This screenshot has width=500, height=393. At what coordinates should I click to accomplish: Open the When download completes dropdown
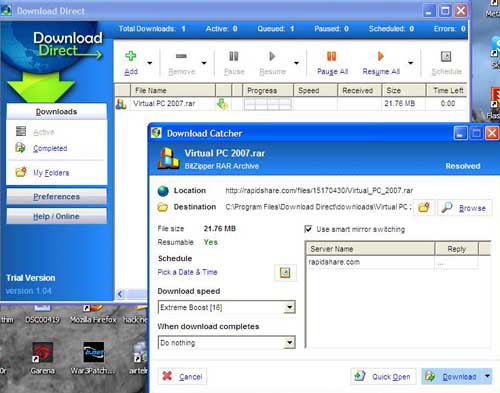[226, 342]
